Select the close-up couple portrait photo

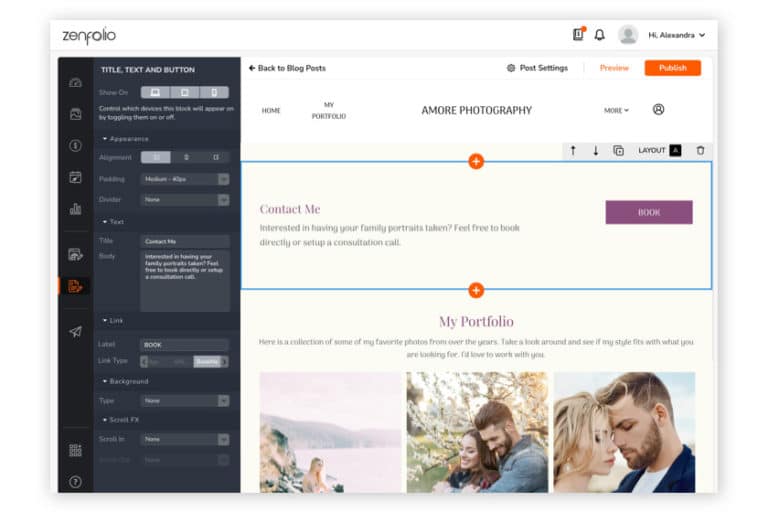(624, 432)
